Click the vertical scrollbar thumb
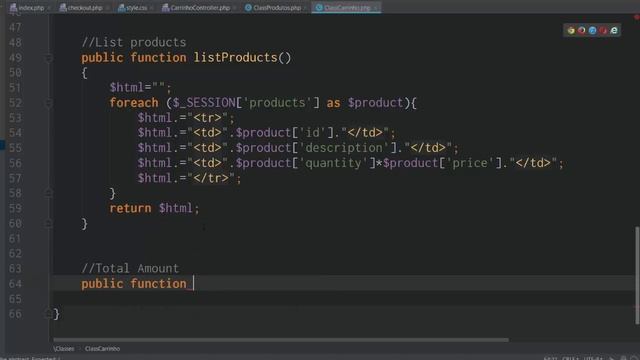Screen dimensions: 640x360 click(637, 276)
